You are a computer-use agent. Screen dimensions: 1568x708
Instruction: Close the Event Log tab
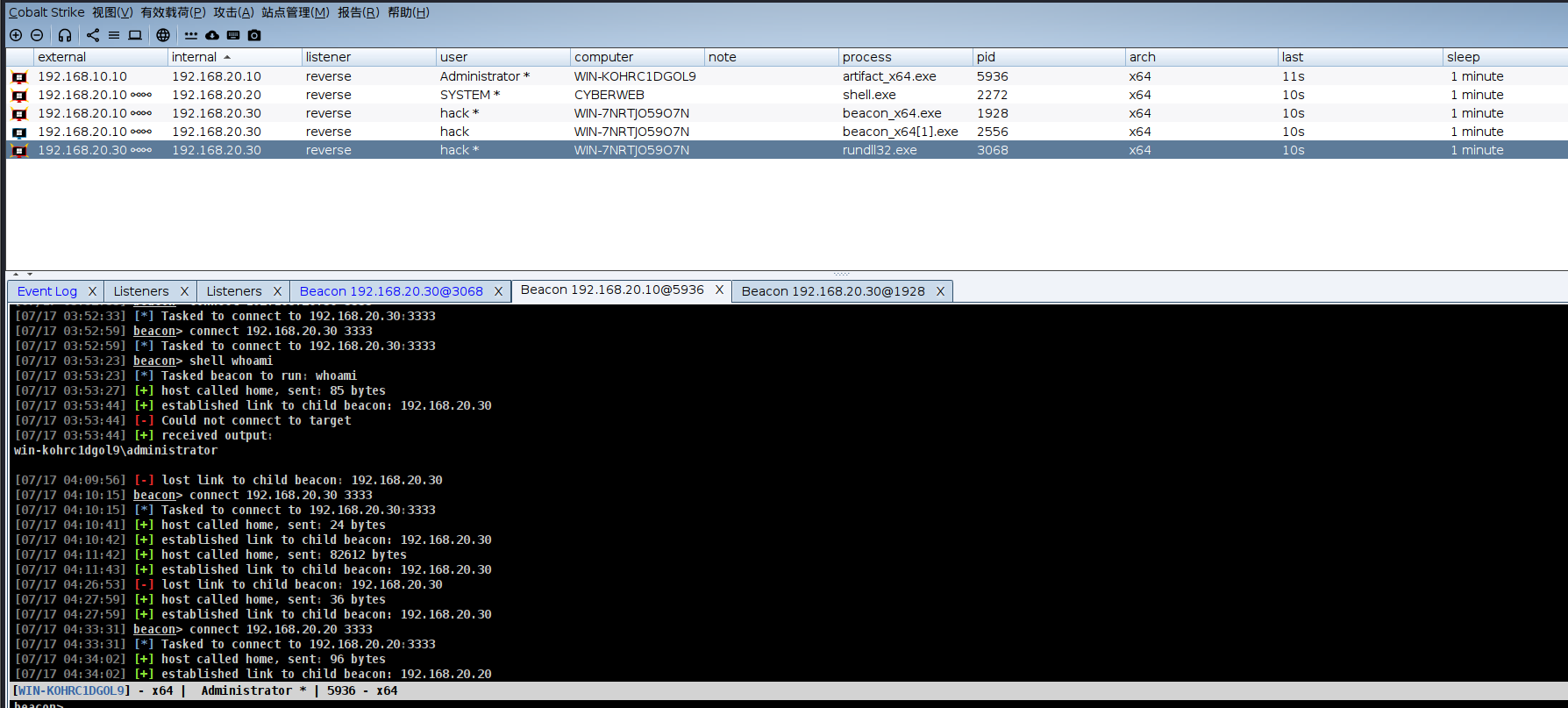(x=92, y=291)
